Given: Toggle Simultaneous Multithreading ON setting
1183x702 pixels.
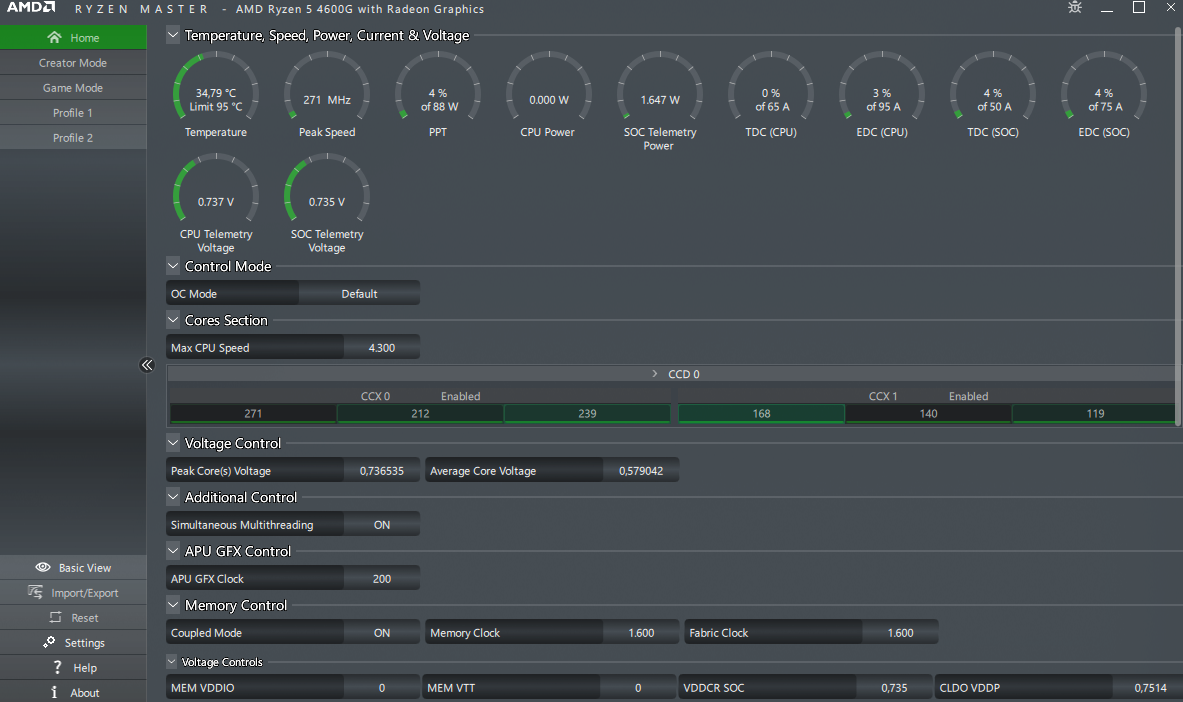Looking at the screenshot, I should [x=382, y=525].
